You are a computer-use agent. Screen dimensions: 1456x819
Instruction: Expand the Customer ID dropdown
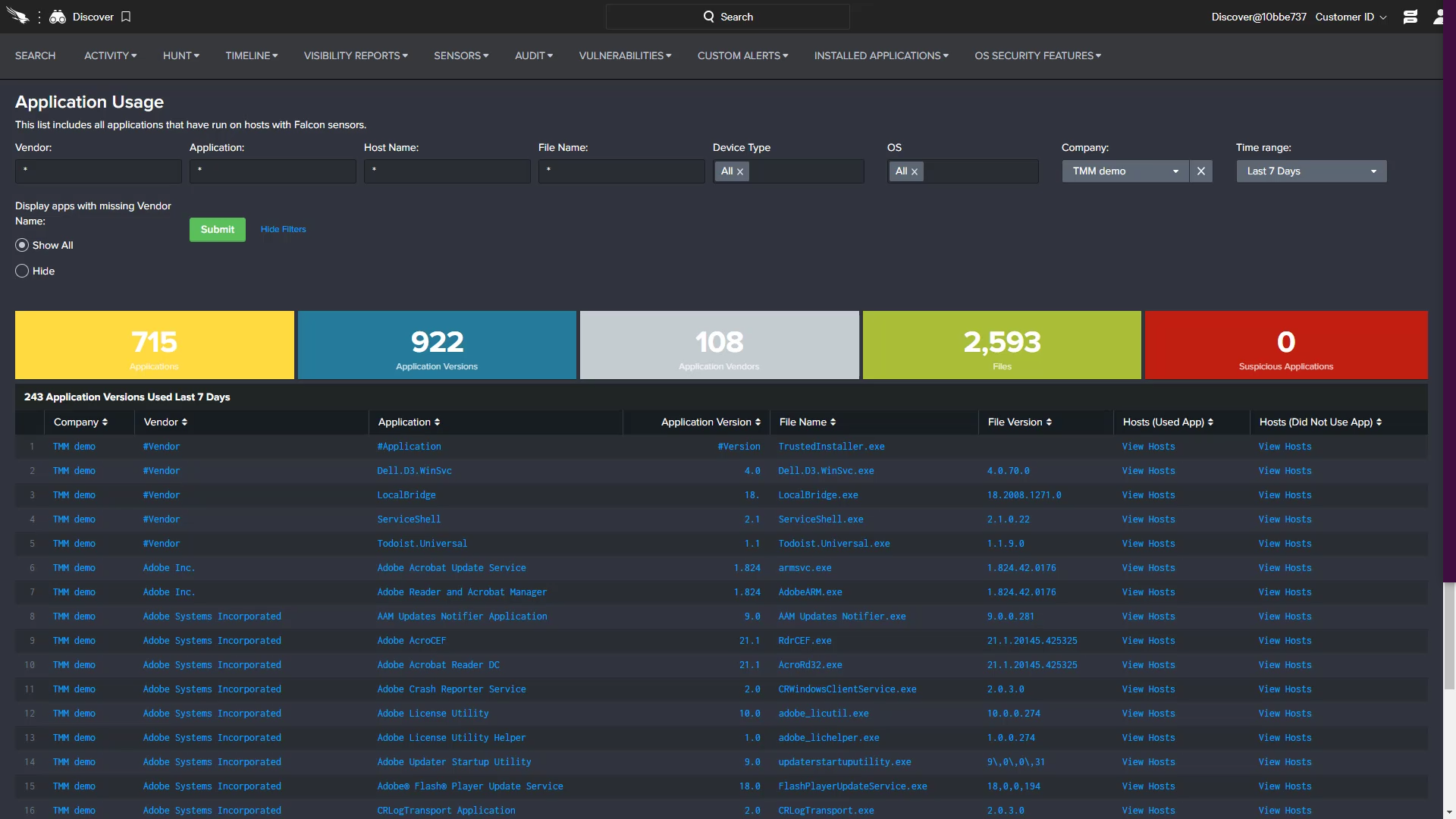[1351, 17]
